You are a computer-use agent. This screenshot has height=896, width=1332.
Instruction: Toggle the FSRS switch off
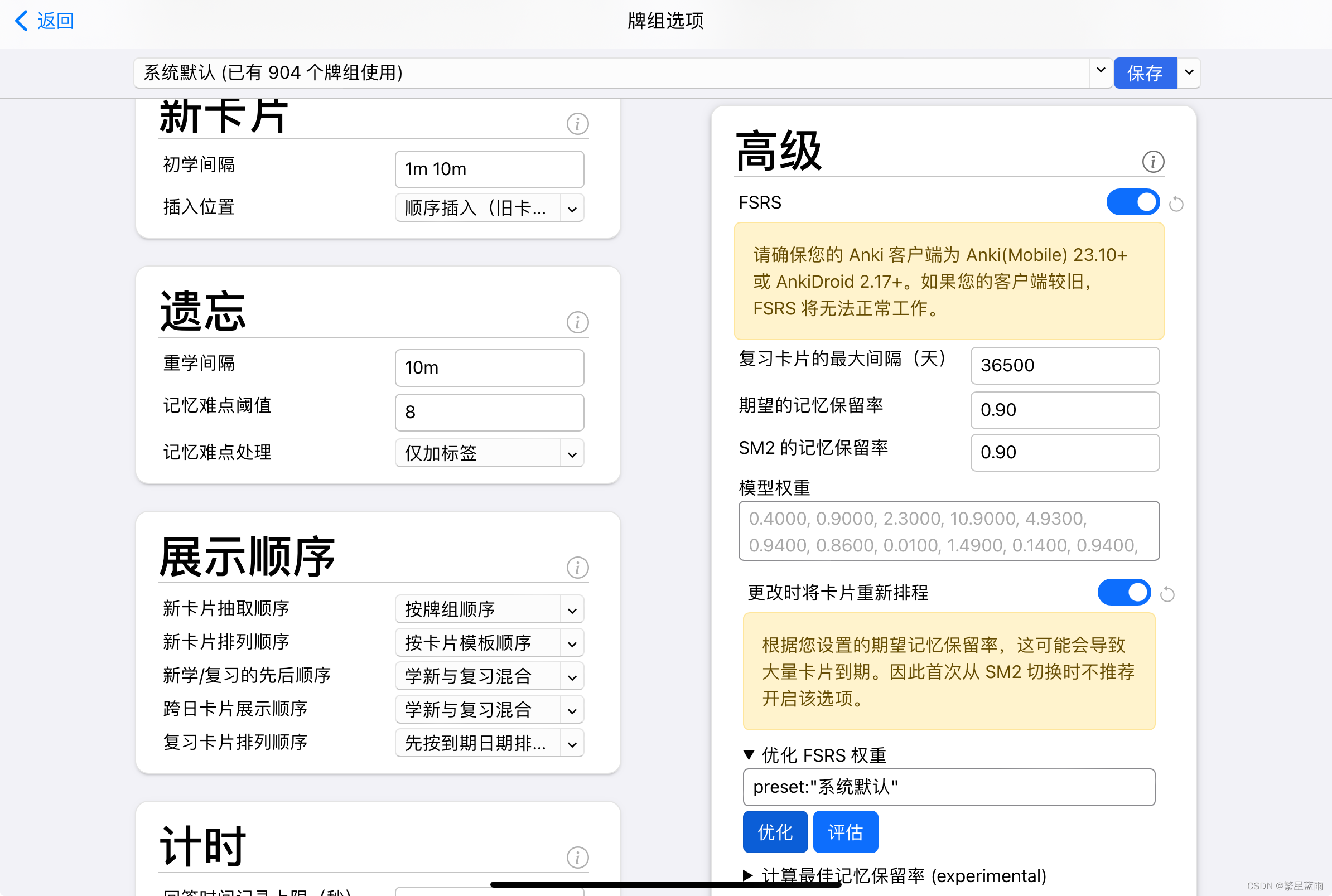pyautogui.click(x=1132, y=202)
